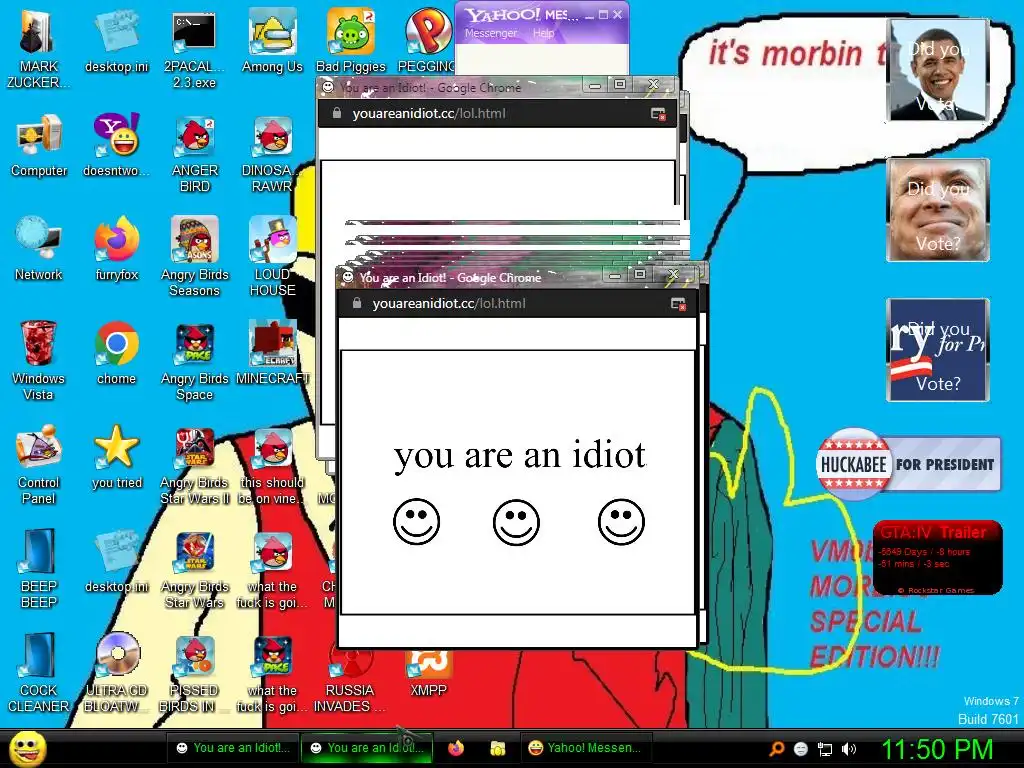Open the volume speaker tray icon

pos(848,749)
